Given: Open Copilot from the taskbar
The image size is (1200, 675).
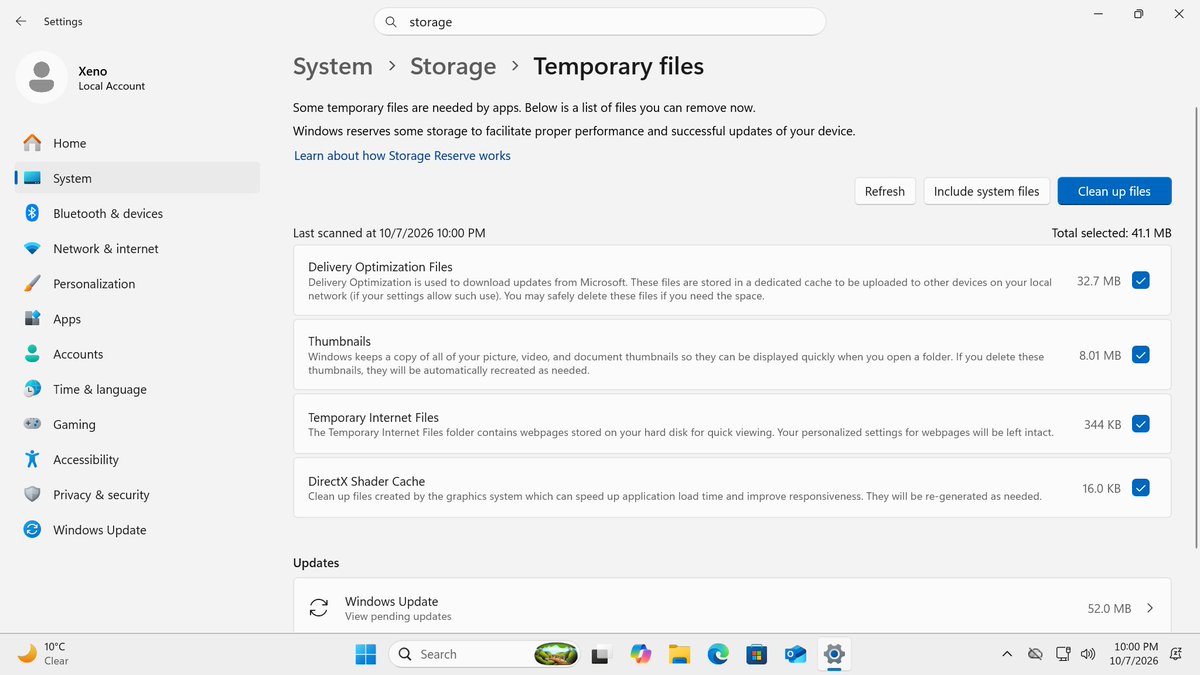Looking at the screenshot, I should click(x=641, y=654).
